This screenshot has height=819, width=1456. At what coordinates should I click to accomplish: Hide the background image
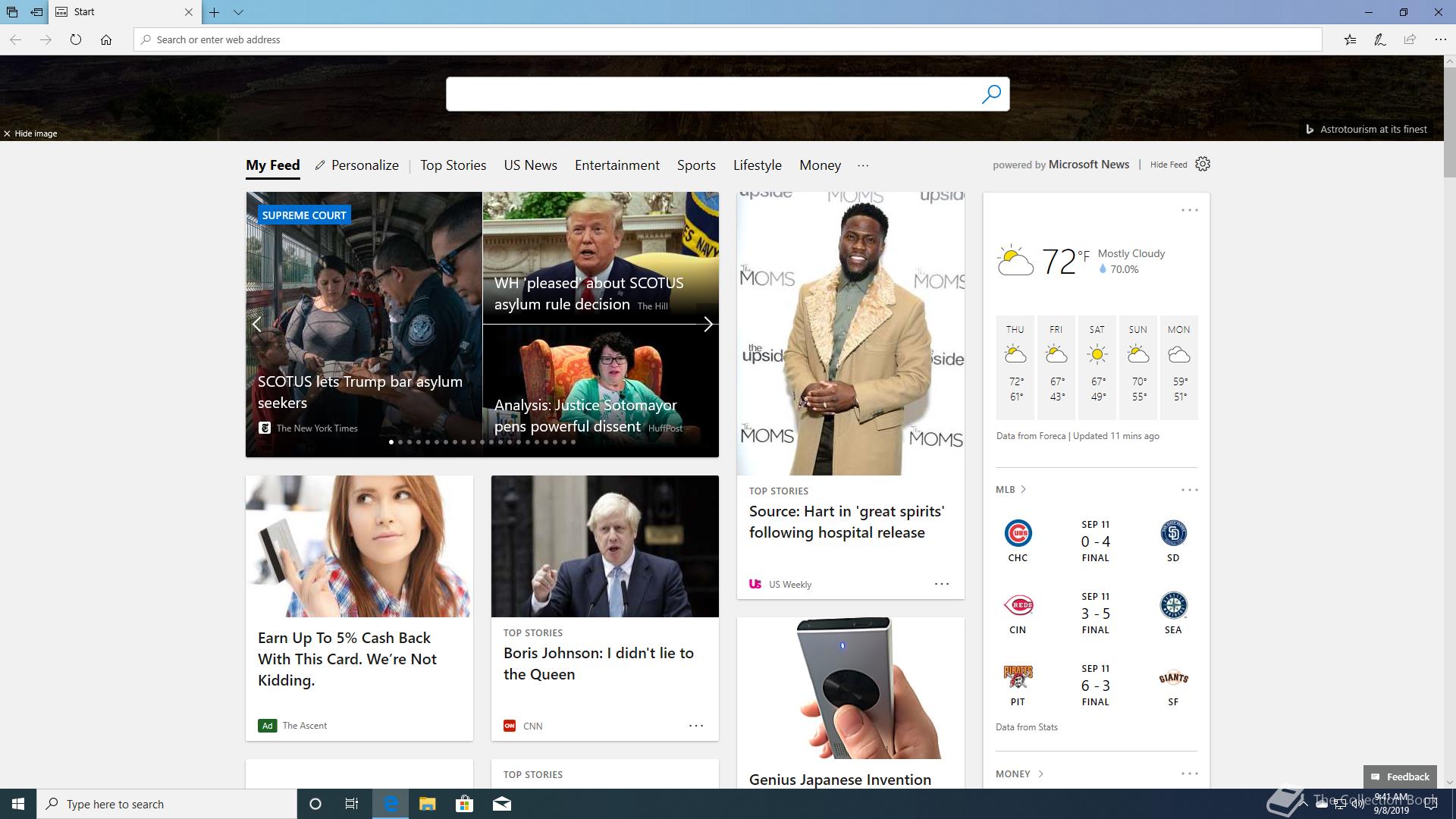click(30, 133)
